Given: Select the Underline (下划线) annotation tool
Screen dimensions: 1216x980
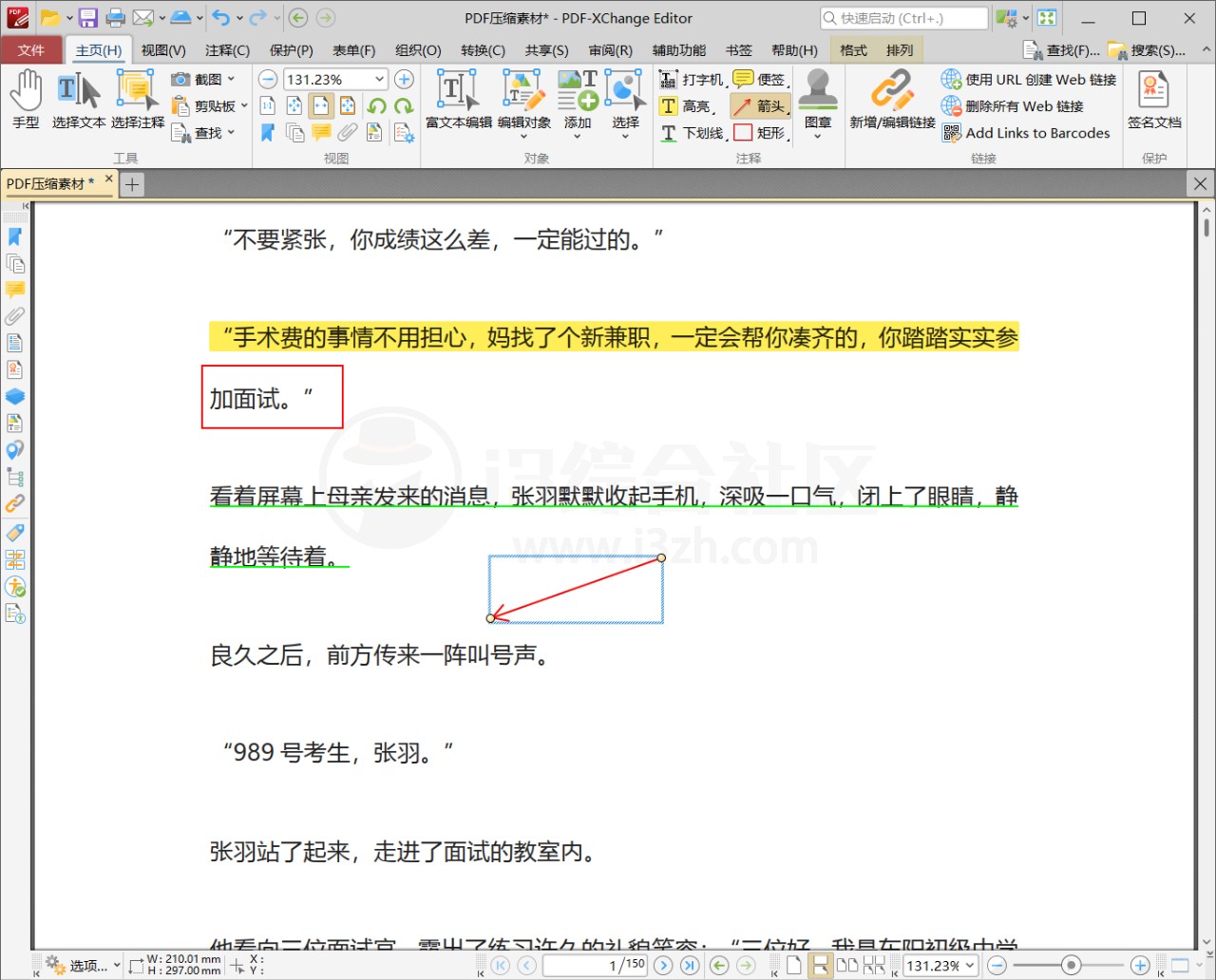Looking at the screenshot, I should [x=693, y=133].
